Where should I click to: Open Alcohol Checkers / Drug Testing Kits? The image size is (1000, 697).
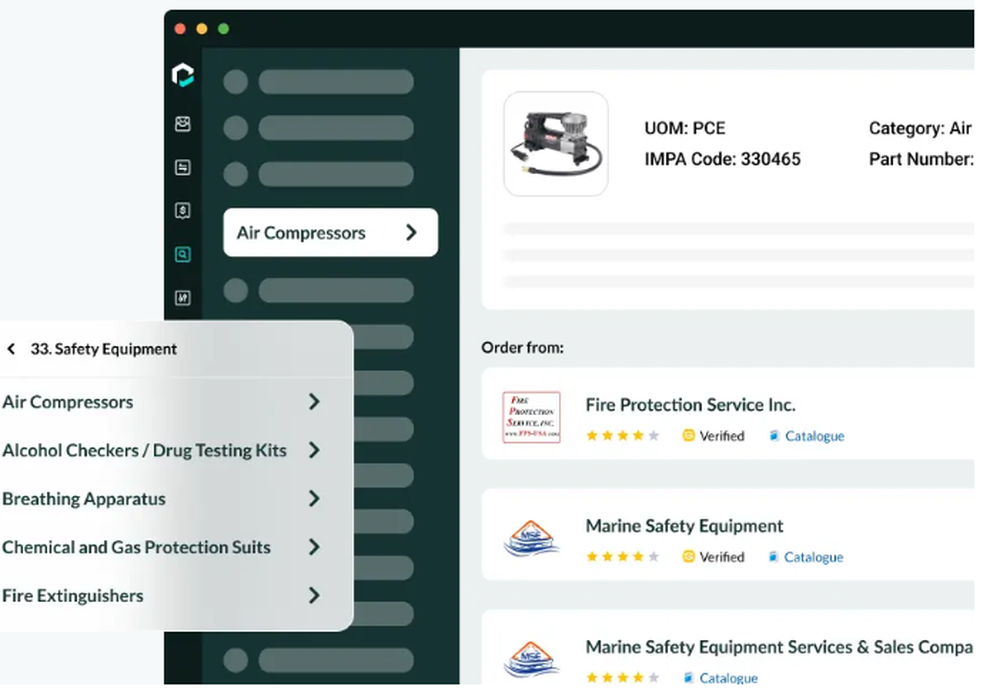click(x=144, y=450)
